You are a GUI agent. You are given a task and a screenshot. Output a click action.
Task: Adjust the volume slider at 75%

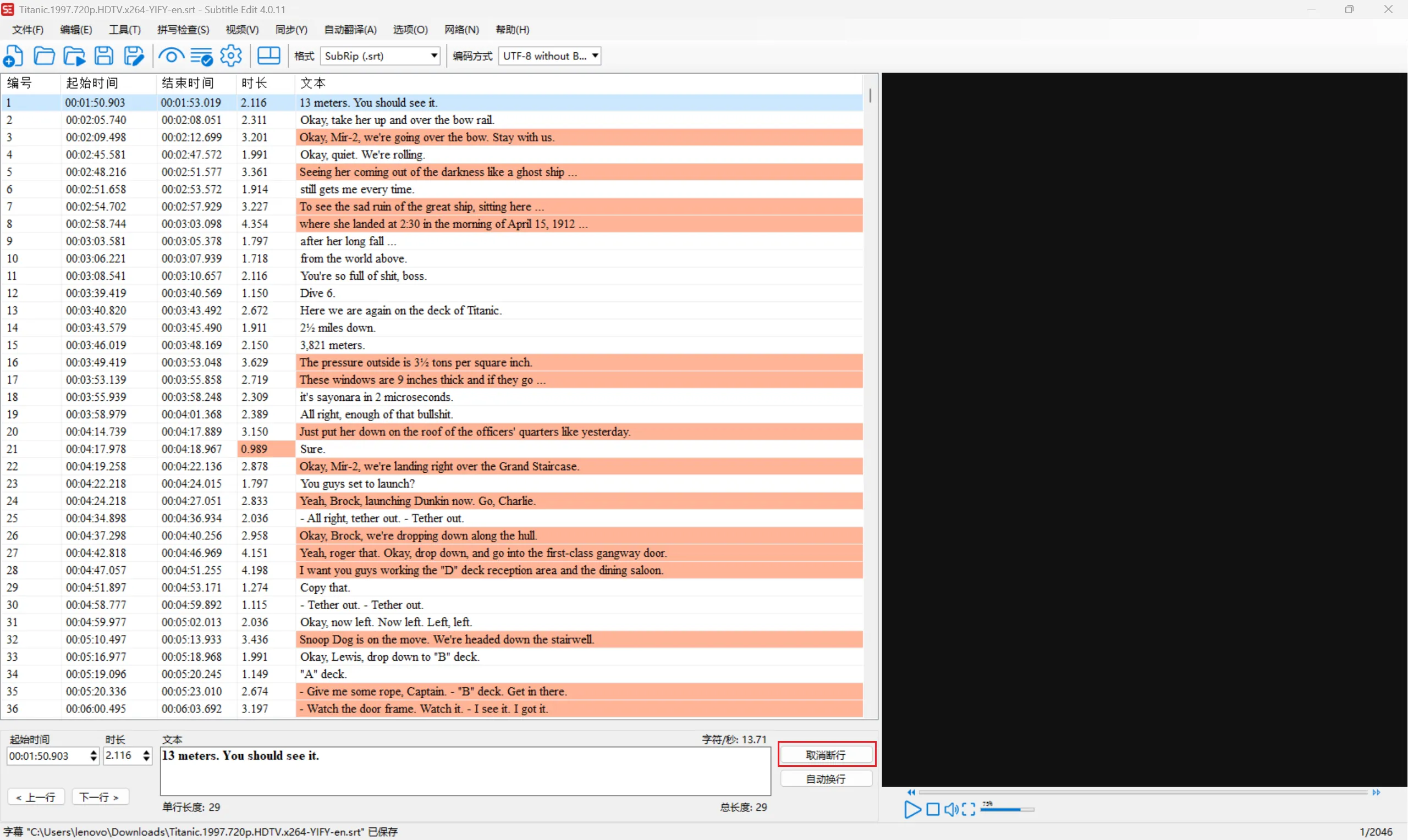click(1020, 809)
